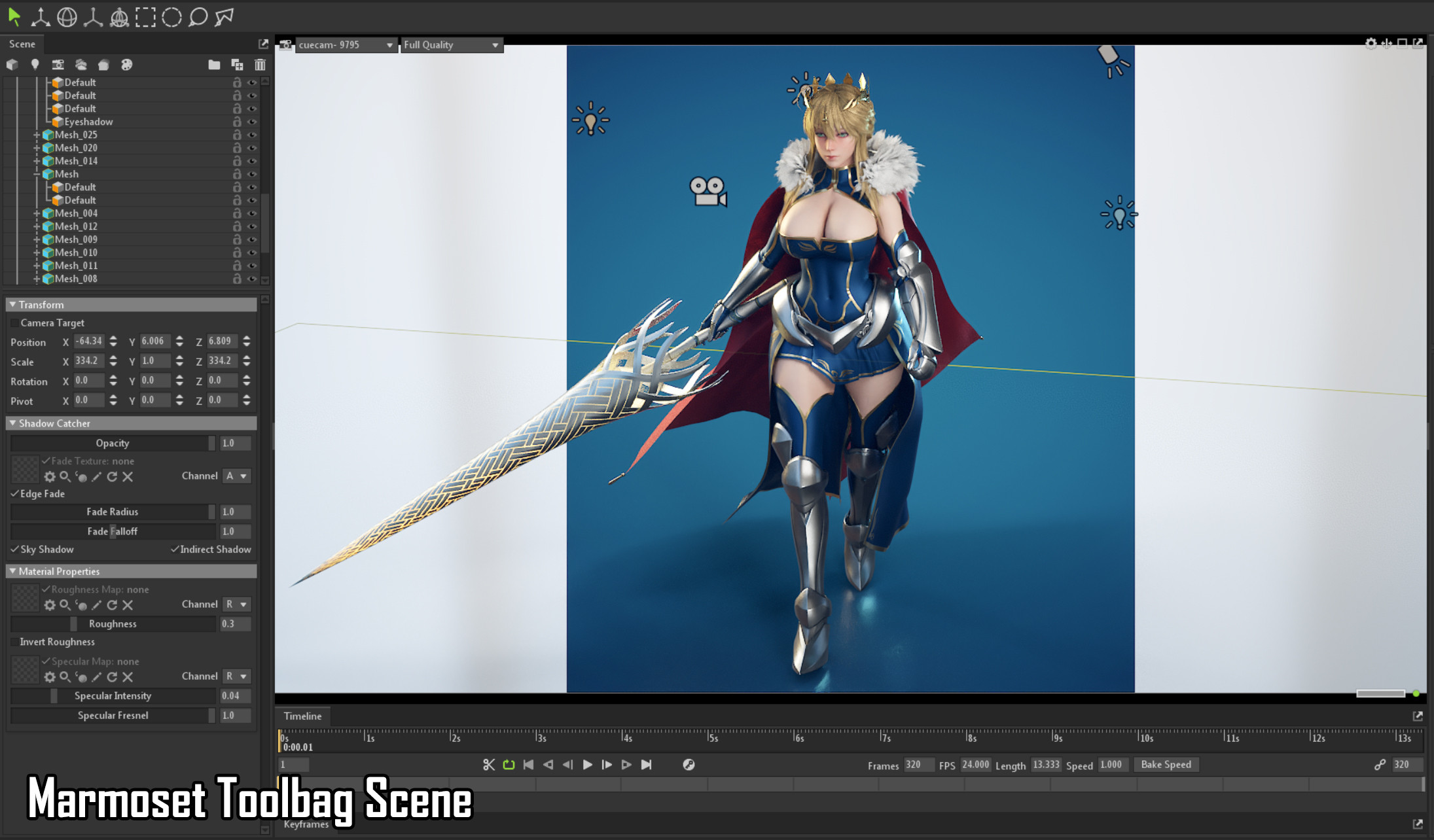Click the Bake Speed button
The width and height of the screenshot is (1434, 840).
(1166, 764)
